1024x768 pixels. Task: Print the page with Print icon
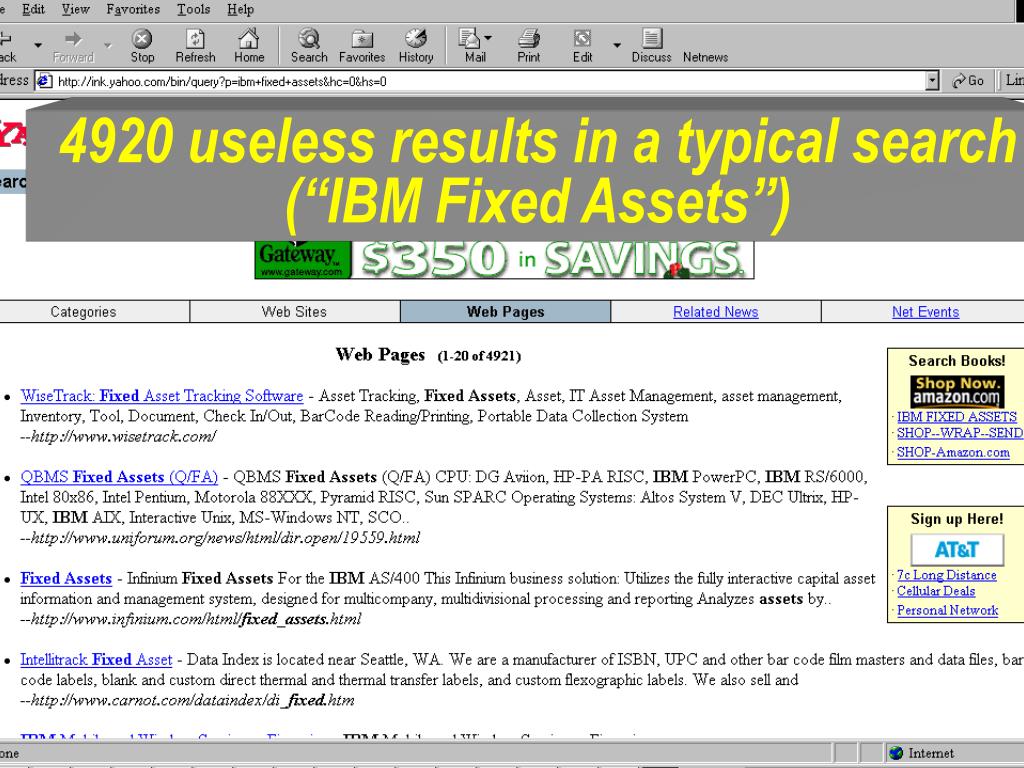click(x=528, y=39)
